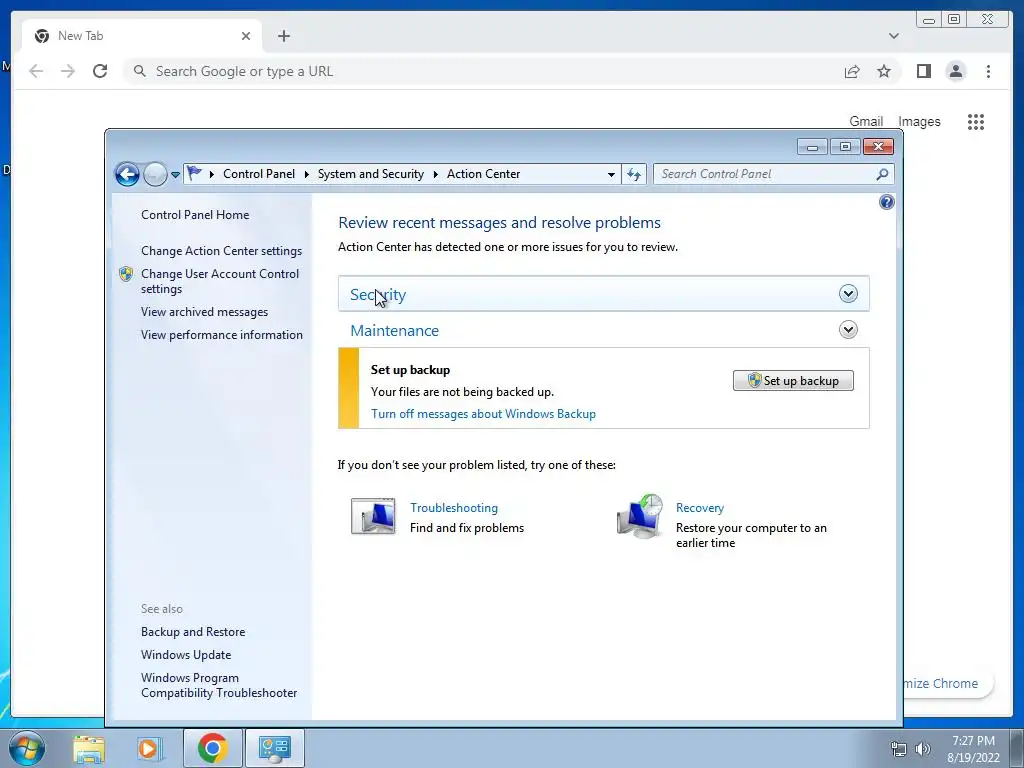
Task: Click the Recovery computer clock icon
Action: [640, 516]
